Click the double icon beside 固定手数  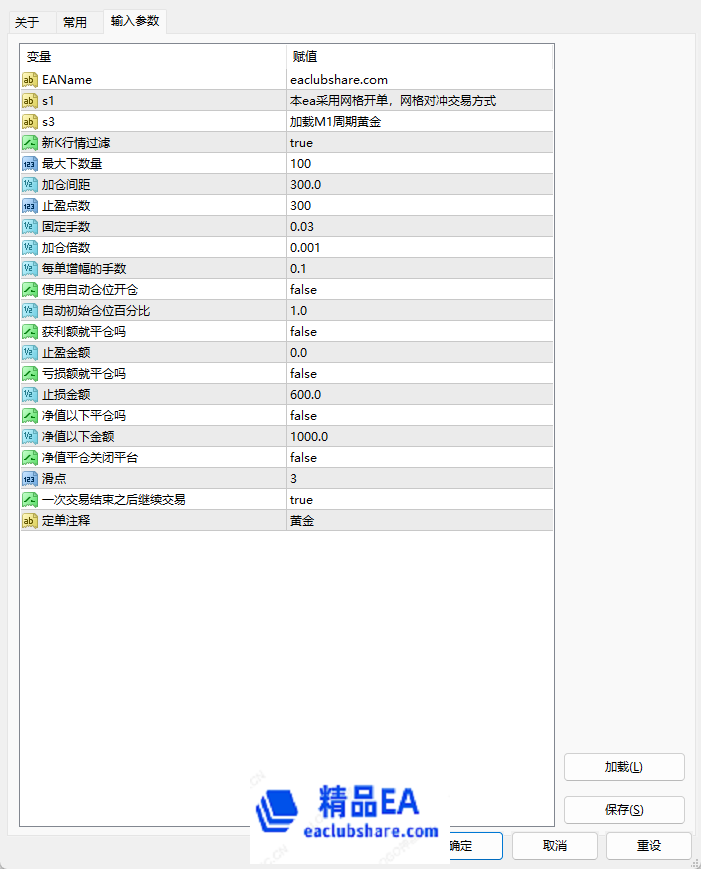coord(29,227)
